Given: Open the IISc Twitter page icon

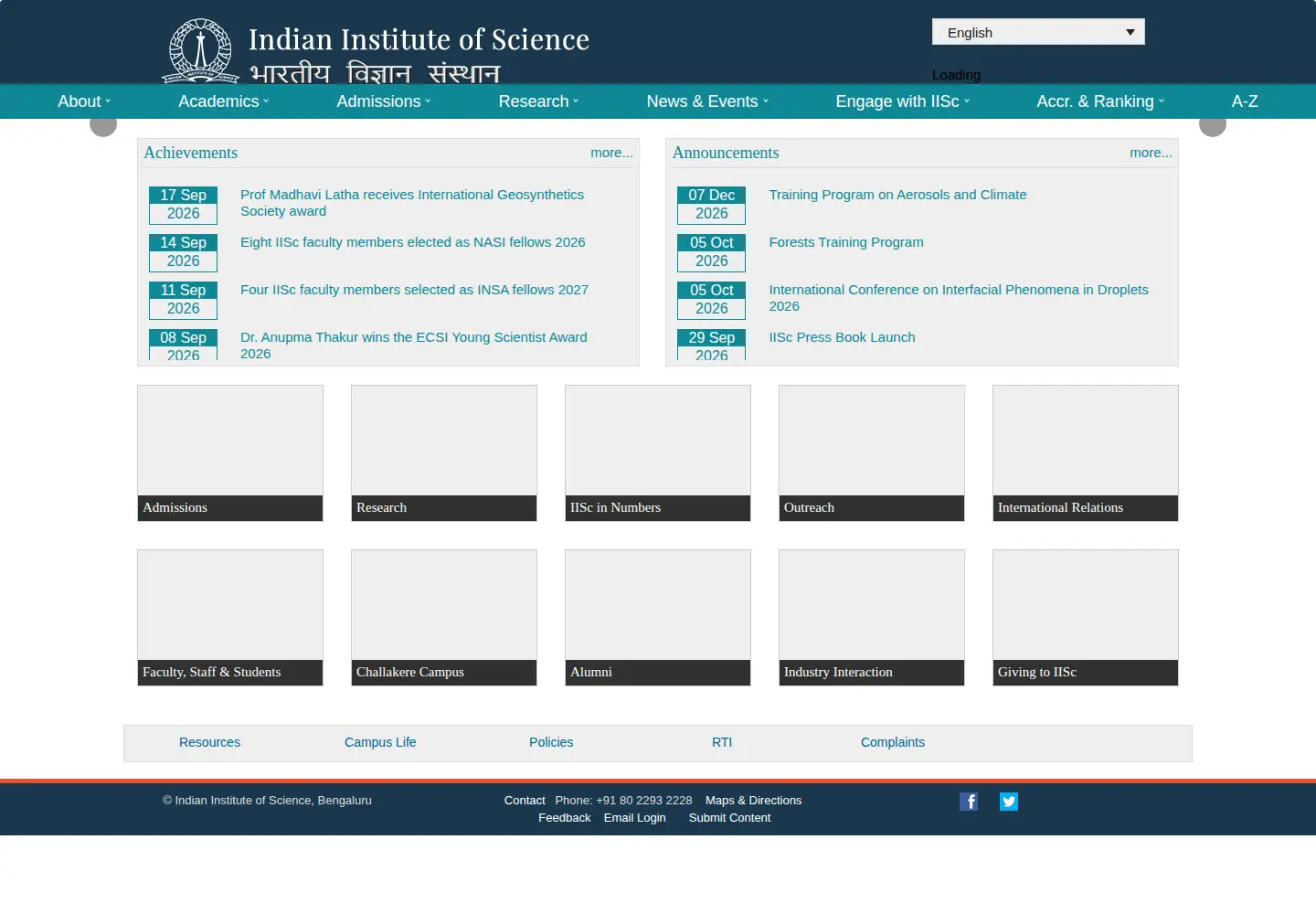Looking at the screenshot, I should point(1009,802).
